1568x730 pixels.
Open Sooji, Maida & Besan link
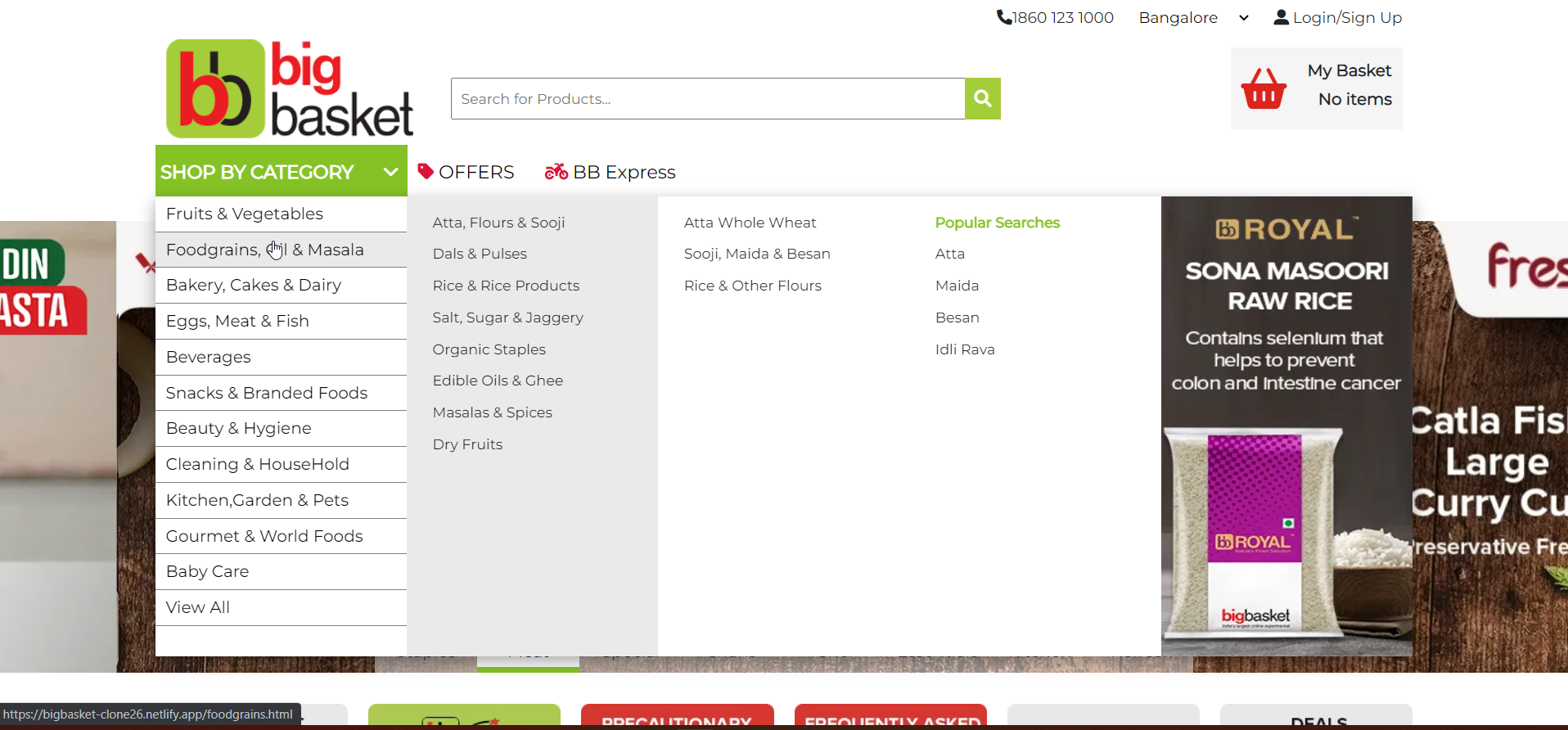click(757, 254)
